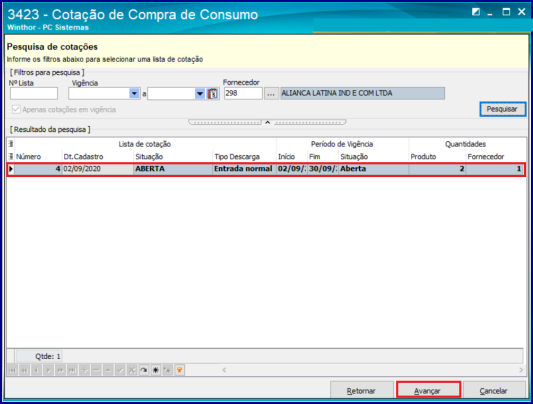Click the insert record plus icon
Viewport: 533px width, 404px height.
(x=84, y=370)
